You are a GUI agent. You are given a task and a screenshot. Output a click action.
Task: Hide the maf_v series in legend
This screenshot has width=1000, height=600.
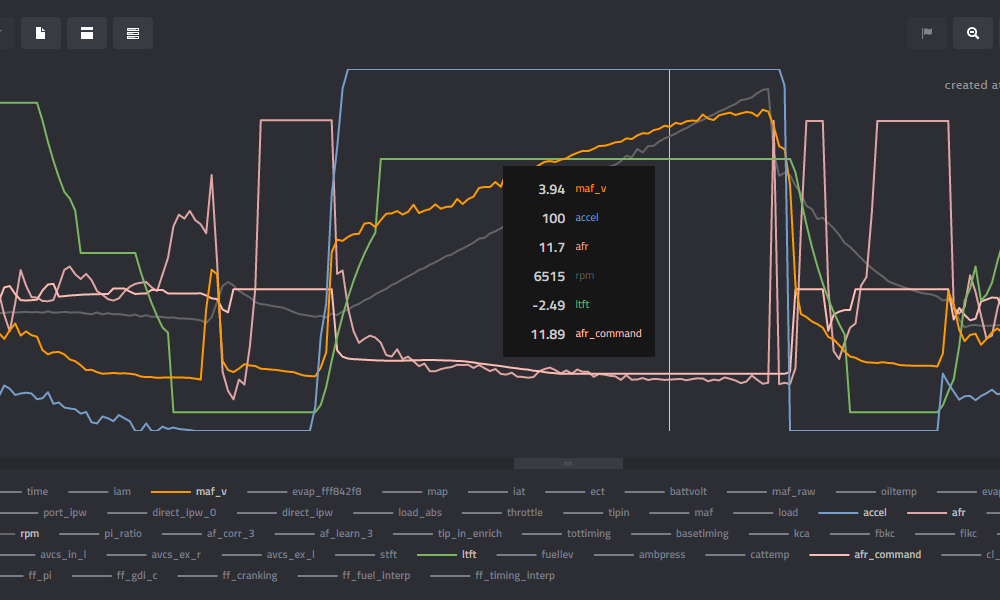click(x=210, y=492)
